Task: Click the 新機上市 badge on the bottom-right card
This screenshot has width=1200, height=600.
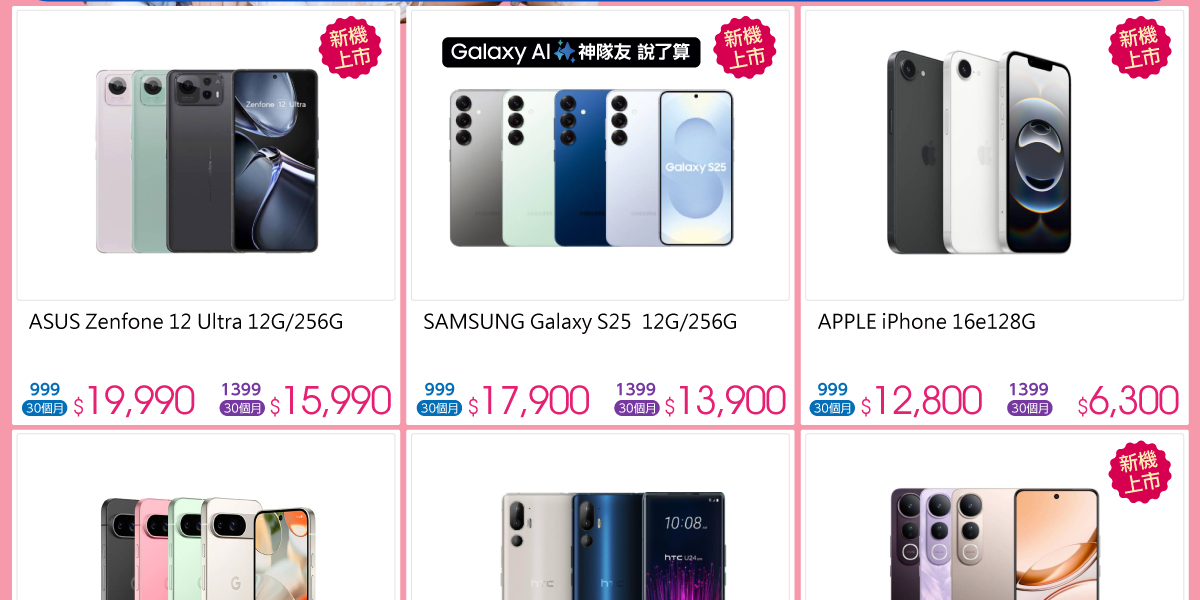Action: click(1140, 473)
